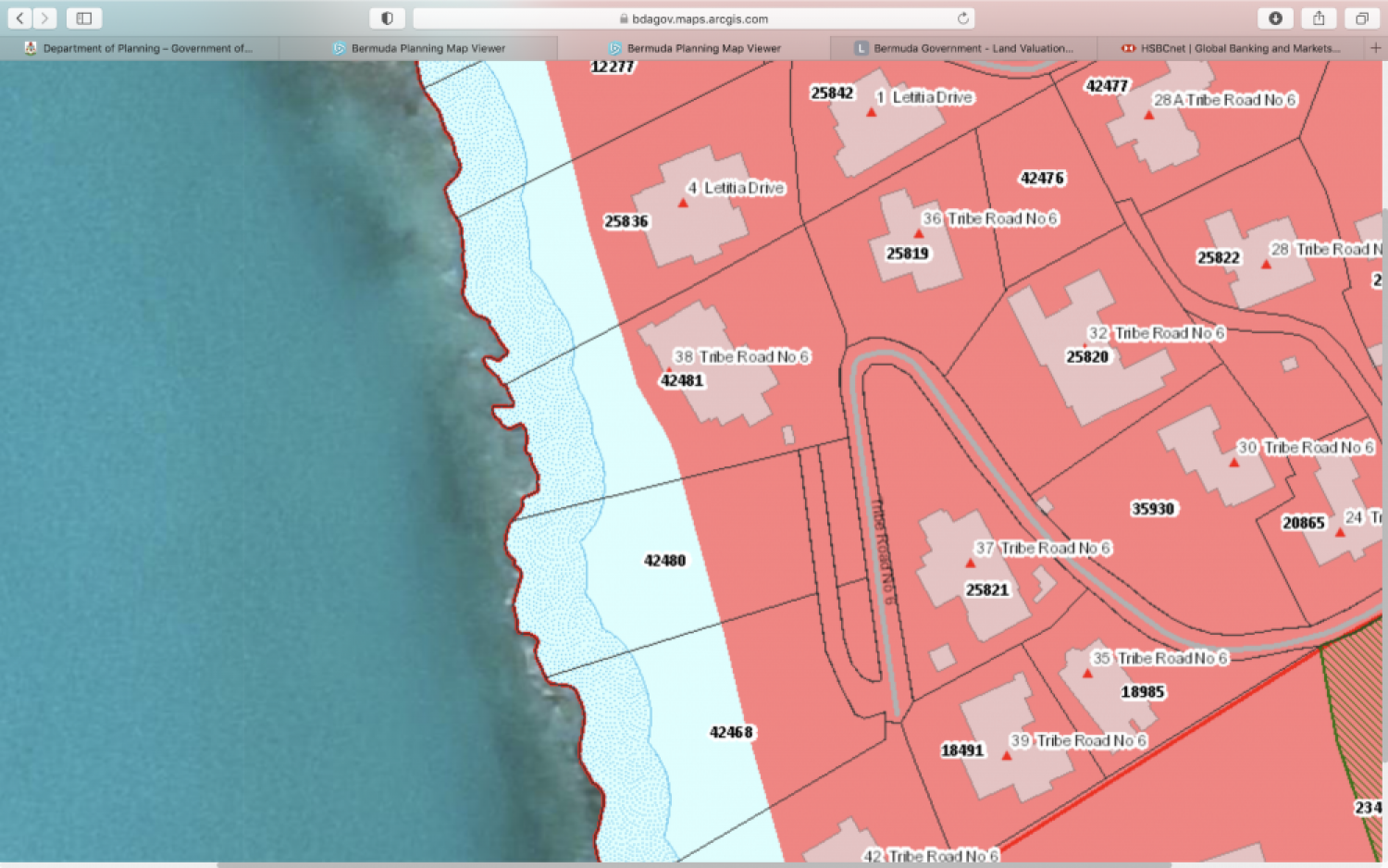Select red marker at 35 Tribe Road No 6
Image resolution: width=1388 pixels, height=868 pixels.
point(1087,673)
